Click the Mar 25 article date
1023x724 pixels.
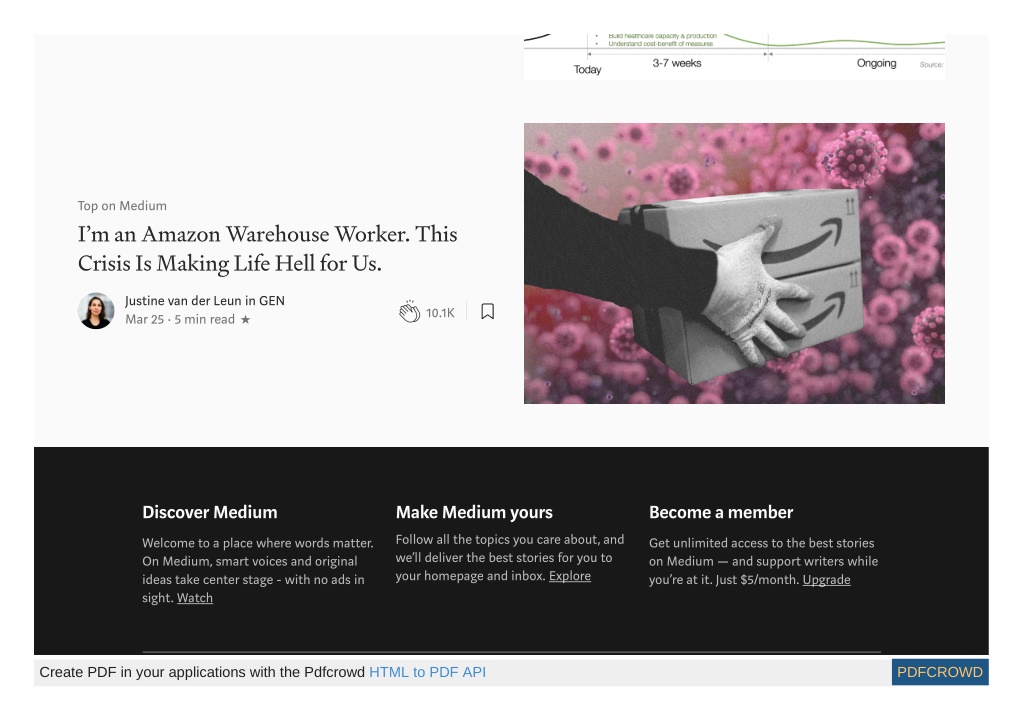tap(144, 320)
